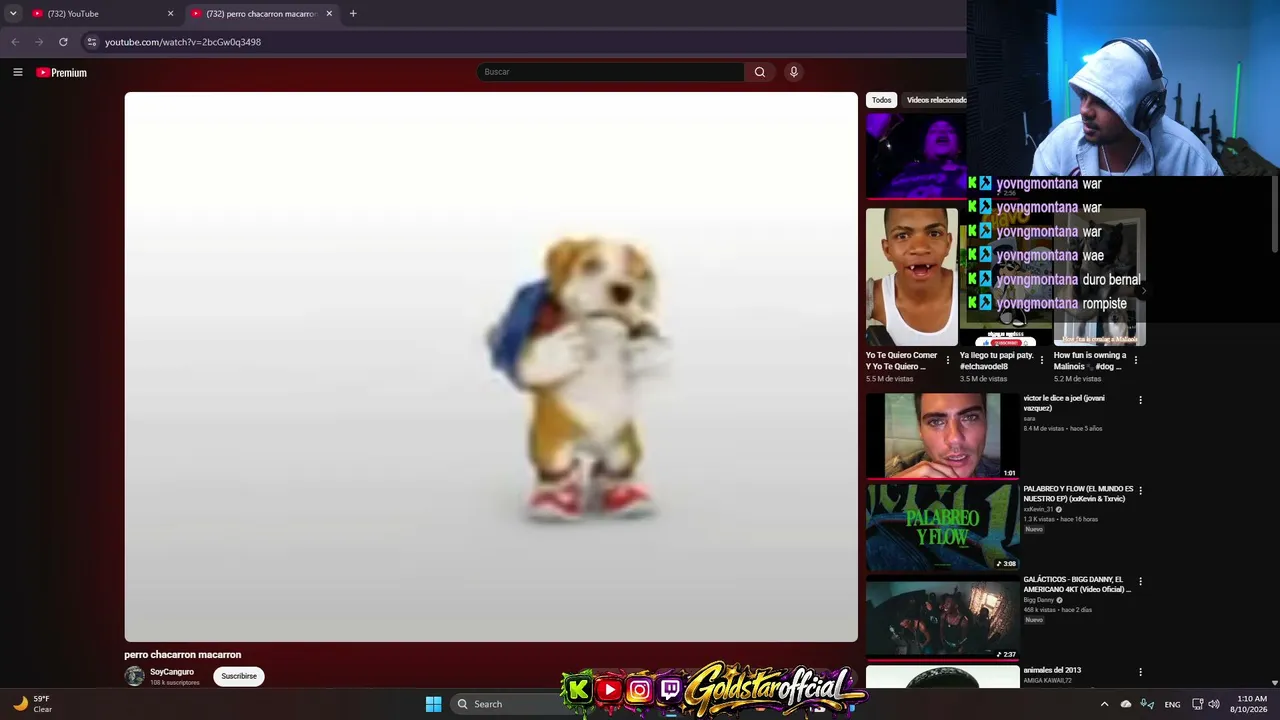Select the 'perro chacarron macarron' browser tab

pyautogui.click(x=263, y=14)
